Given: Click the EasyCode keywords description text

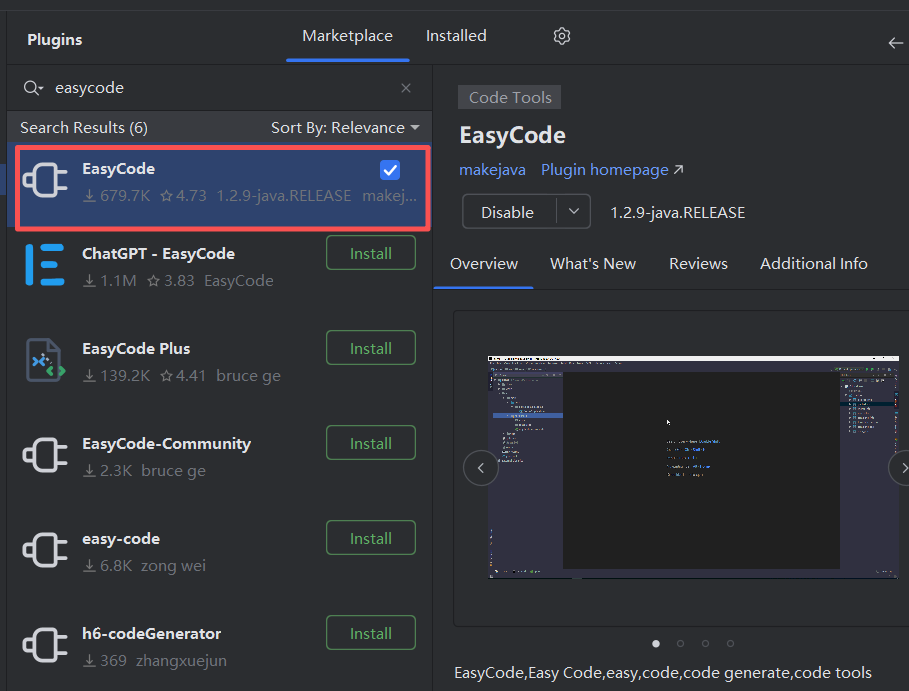Looking at the screenshot, I should click(663, 673).
